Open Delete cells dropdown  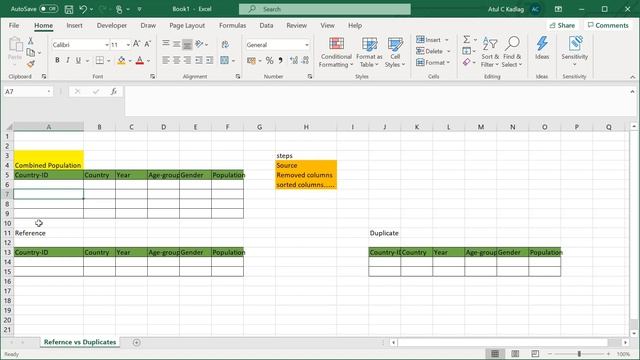point(448,51)
